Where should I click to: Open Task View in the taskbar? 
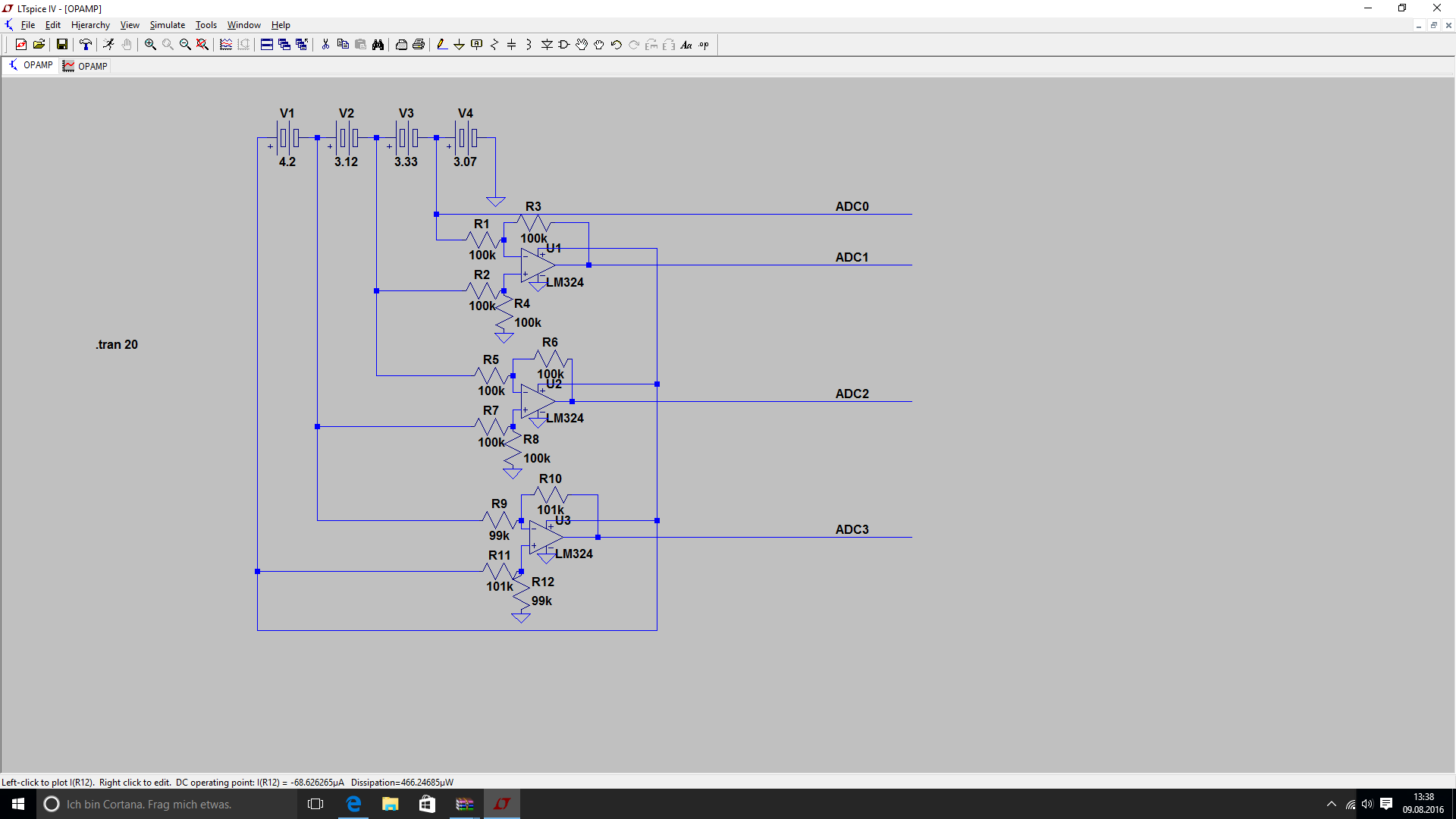[315, 804]
